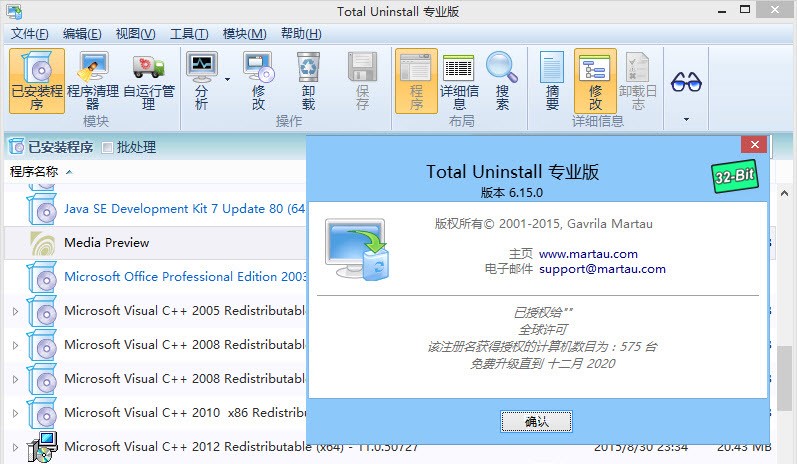Show the 摘要 details page
Image resolution: width=797 pixels, height=464 pixels.
[x=552, y=81]
